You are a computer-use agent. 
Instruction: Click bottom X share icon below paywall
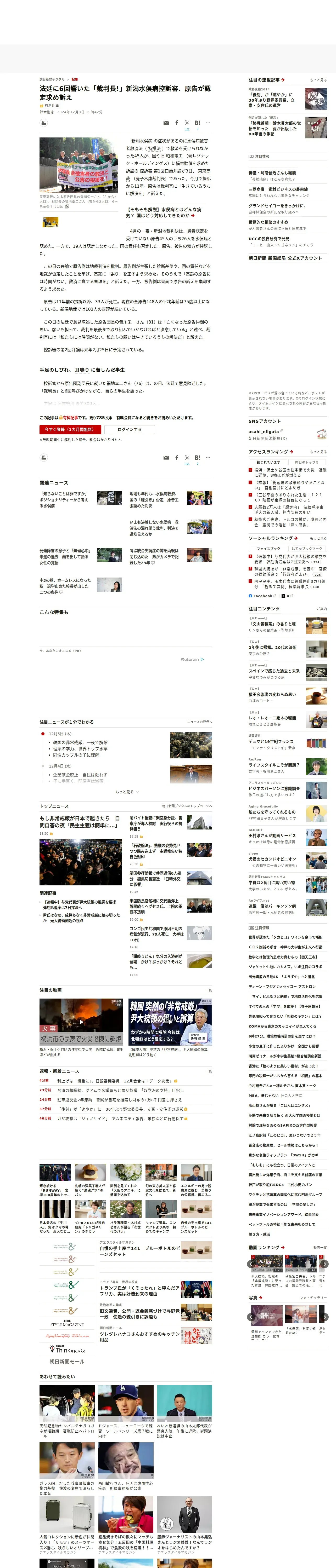pyautogui.click(x=187, y=458)
